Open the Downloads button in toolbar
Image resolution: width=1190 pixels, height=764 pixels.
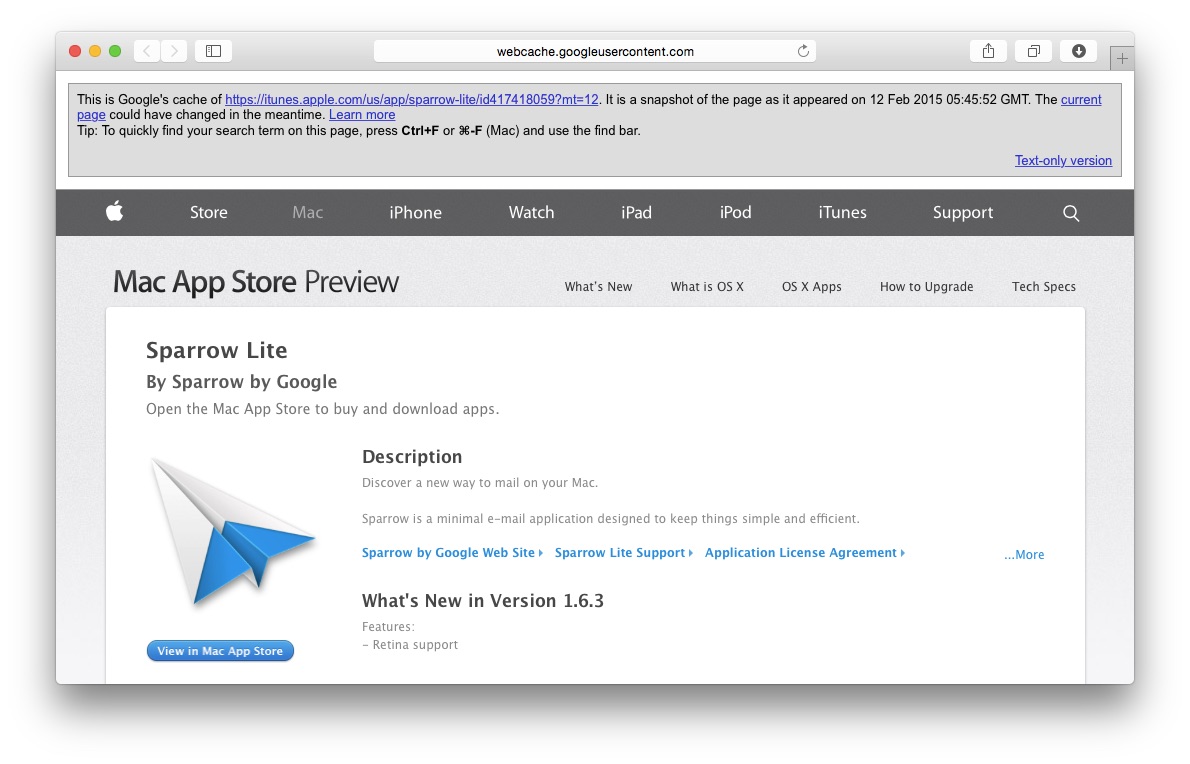pyautogui.click(x=1078, y=51)
